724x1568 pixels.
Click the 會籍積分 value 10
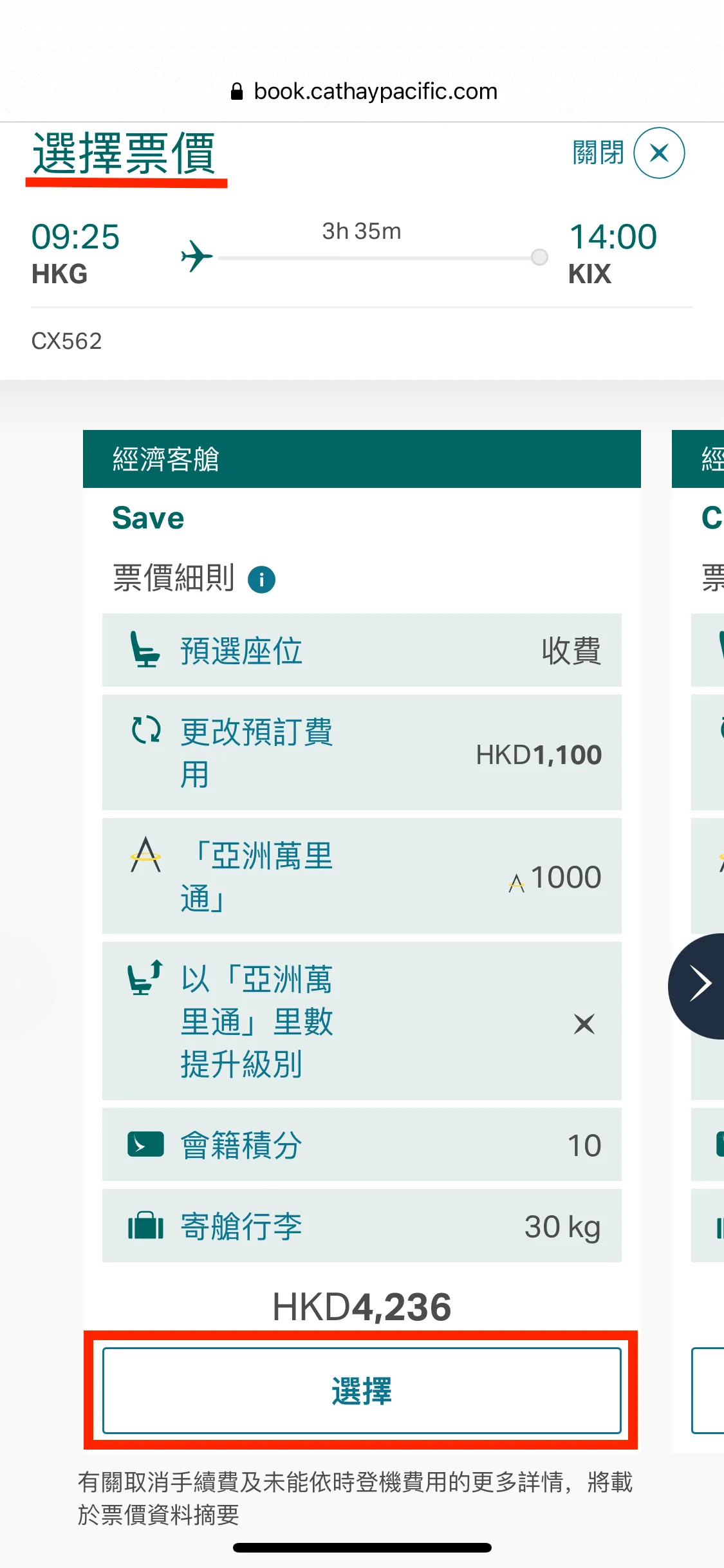click(x=584, y=1145)
